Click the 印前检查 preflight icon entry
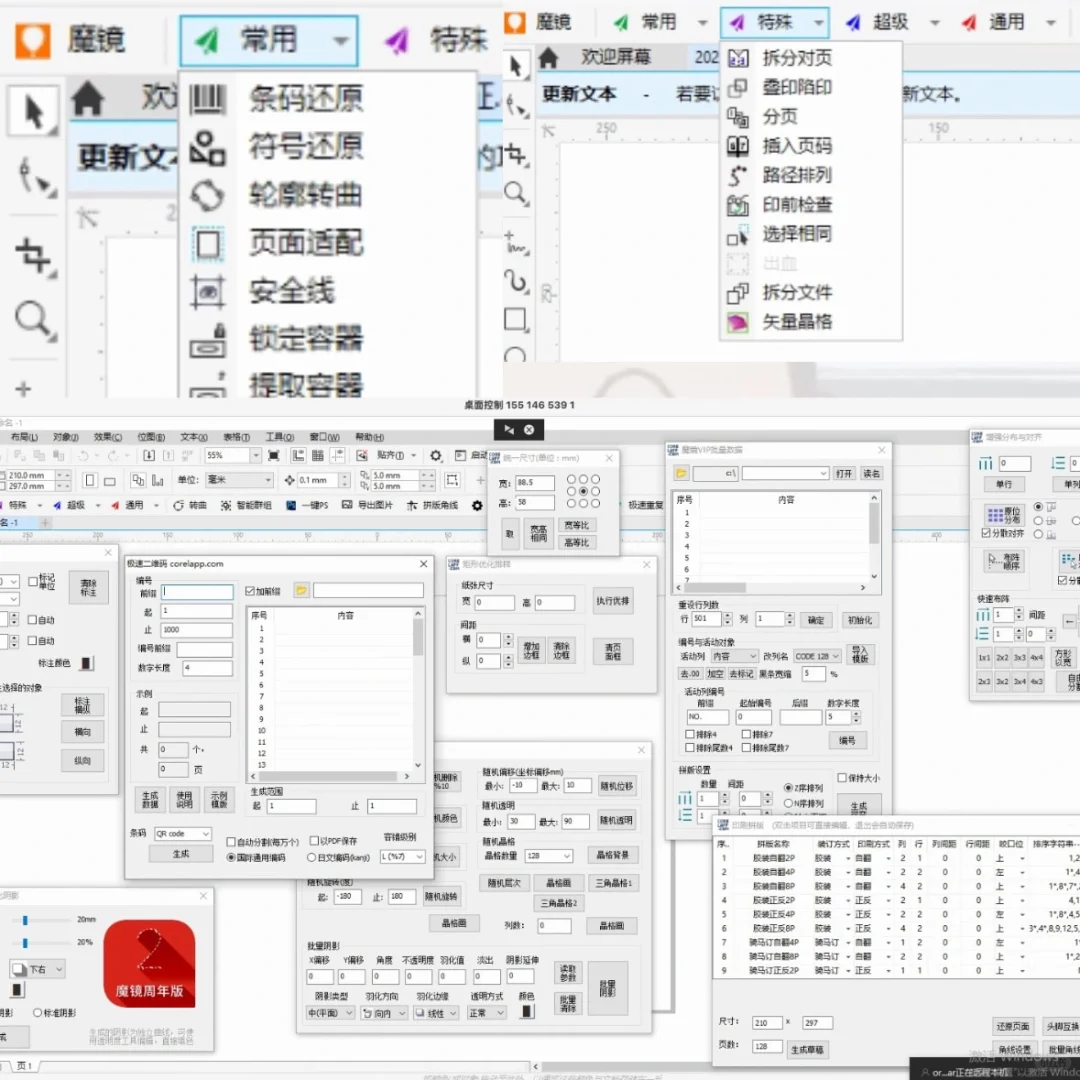The width and height of the screenshot is (1080, 1080). [738, 205]
